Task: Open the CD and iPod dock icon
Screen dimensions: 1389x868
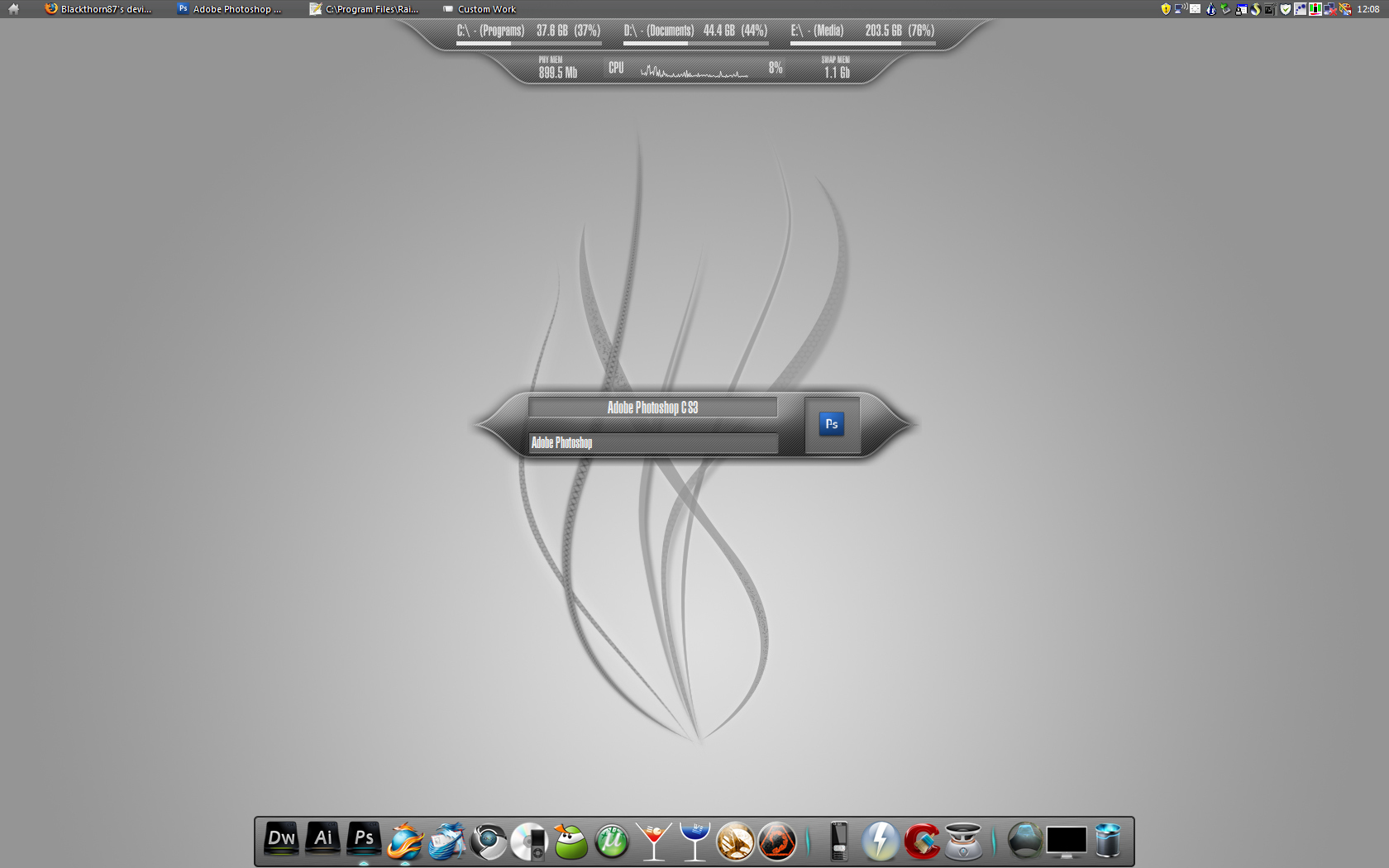Action: tap(529, 842)
